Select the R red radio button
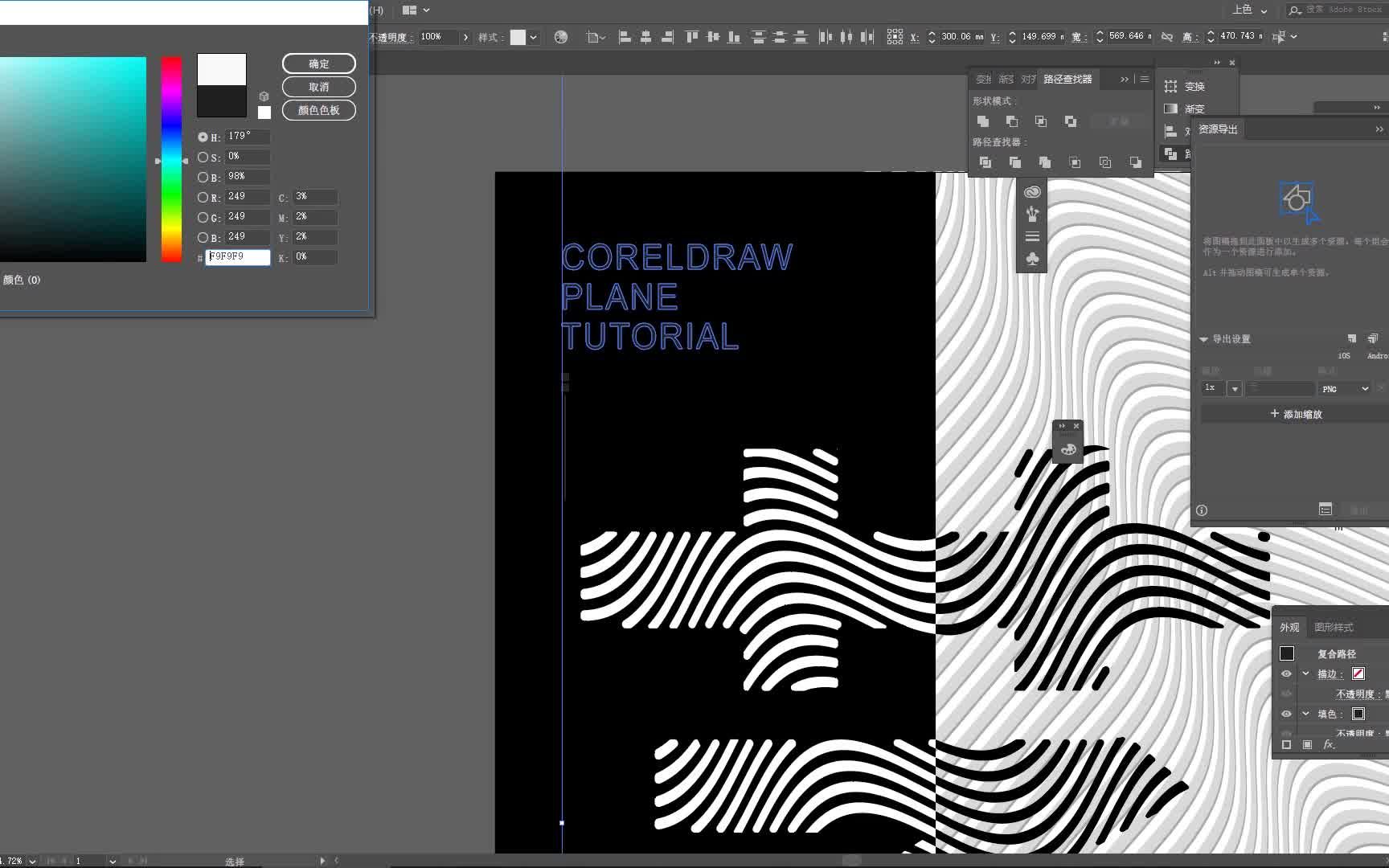 [203, 198]
